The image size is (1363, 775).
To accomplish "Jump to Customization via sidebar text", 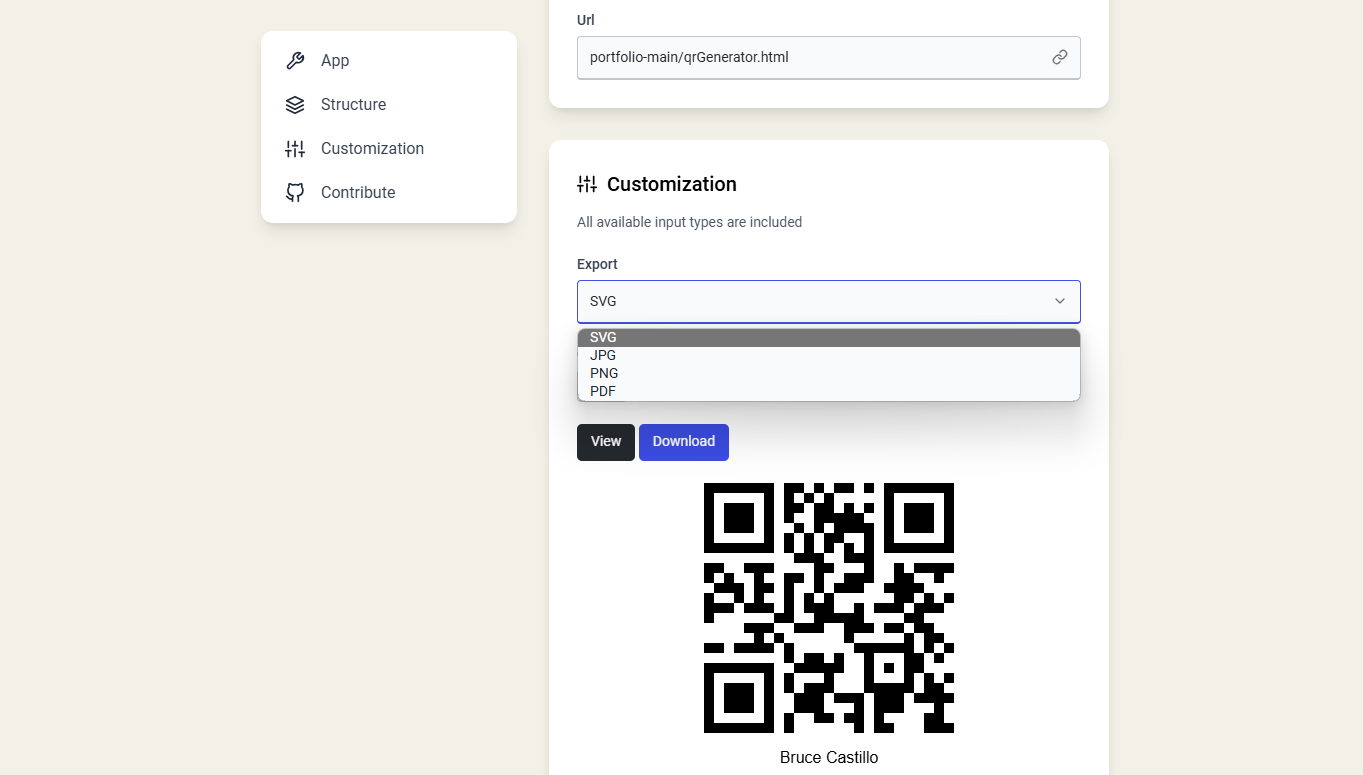I will (x=372, y=149).
